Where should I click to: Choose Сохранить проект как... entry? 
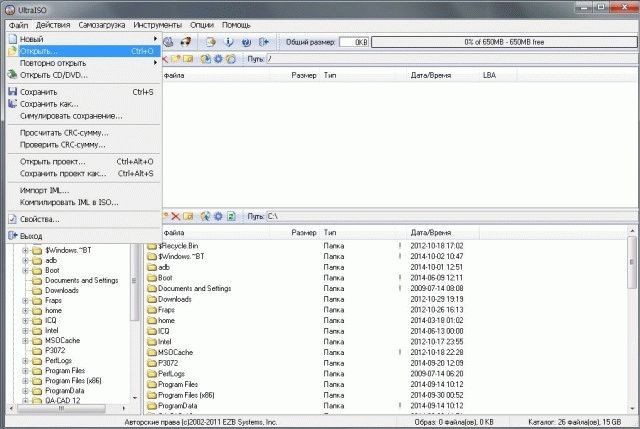pos(84,173)
